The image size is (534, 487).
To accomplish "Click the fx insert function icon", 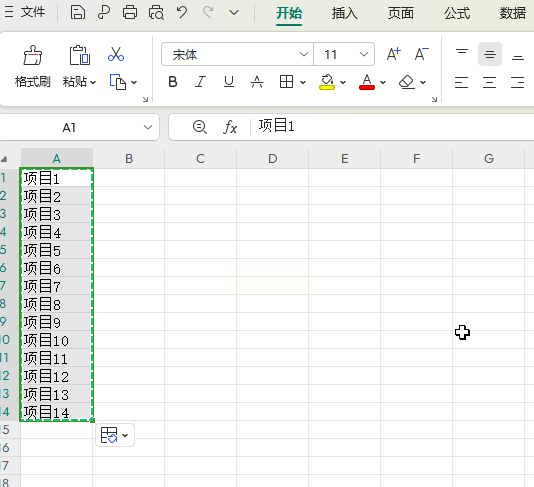I will [230, 127].
